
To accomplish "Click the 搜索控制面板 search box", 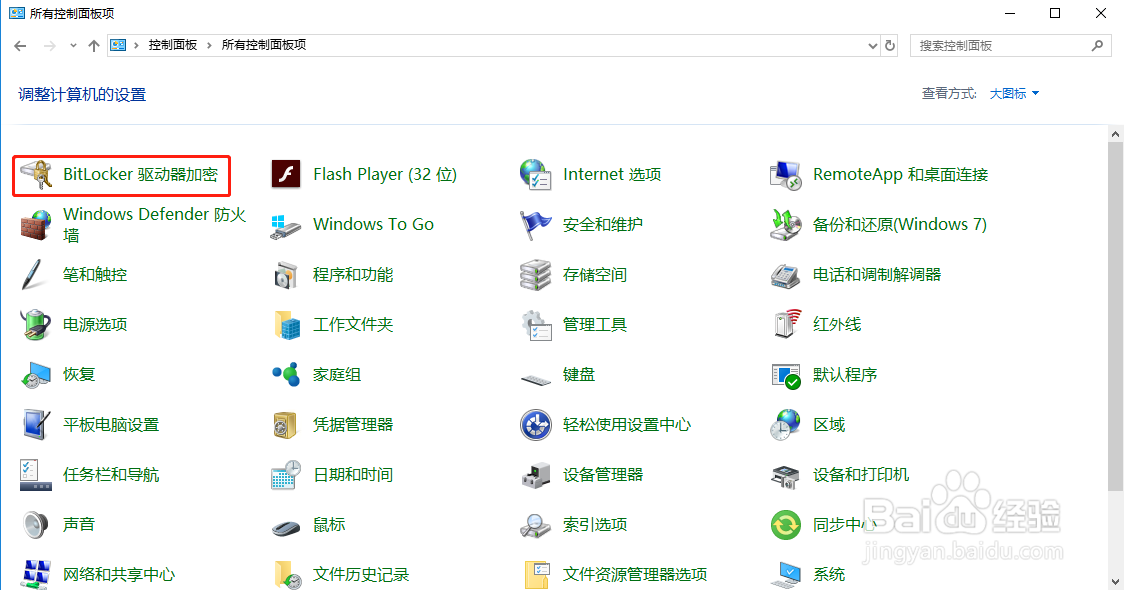I will click(1011, 46).
